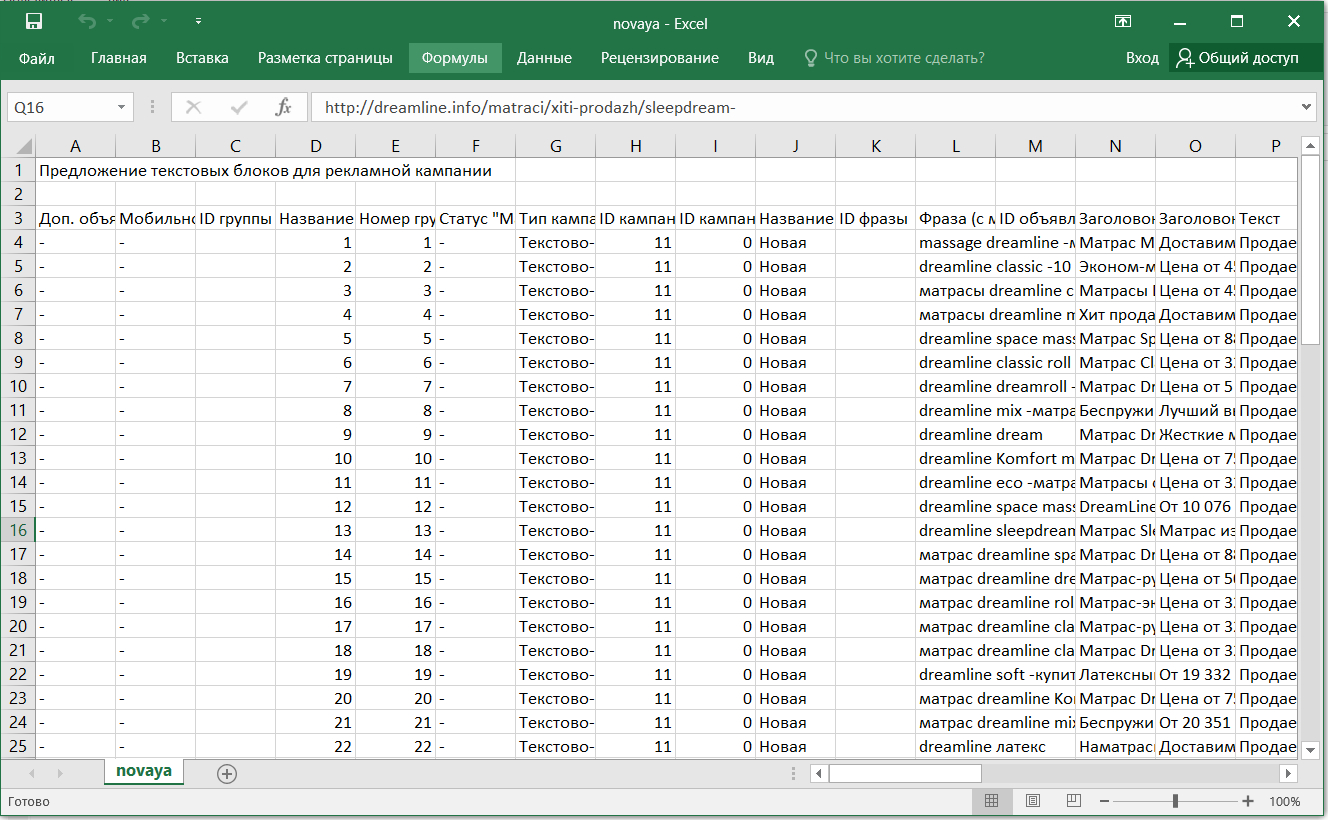Image resolution: width=1328 pixels, height=820 pixels.
Task: Click the Что вы хотите сделать search field
Action: (x=903, y=58)
